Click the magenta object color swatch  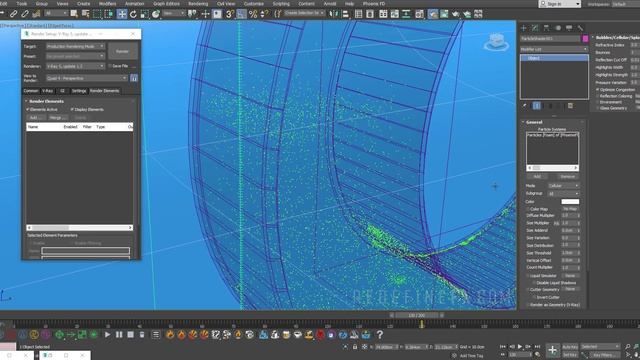click(585, 38)
